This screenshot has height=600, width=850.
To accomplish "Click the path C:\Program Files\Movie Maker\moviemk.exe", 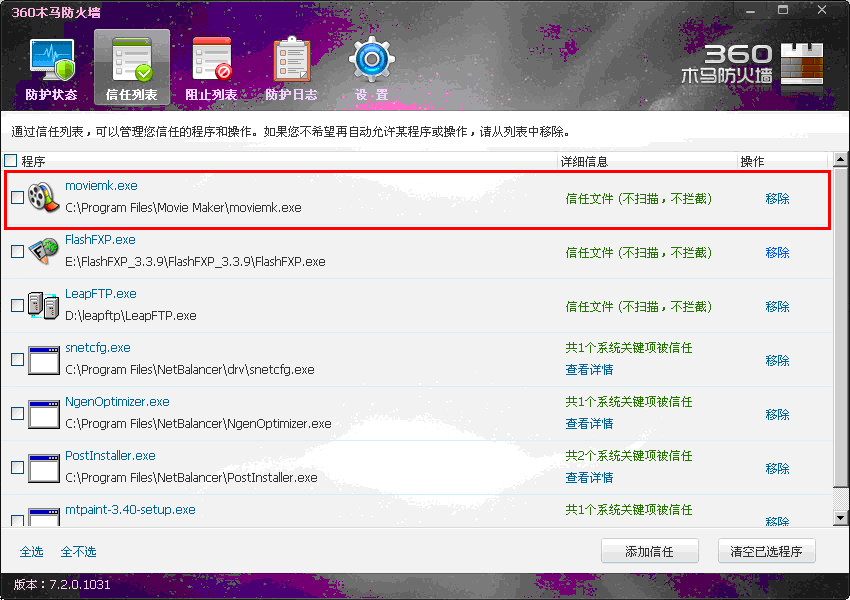I will (183, 208).
